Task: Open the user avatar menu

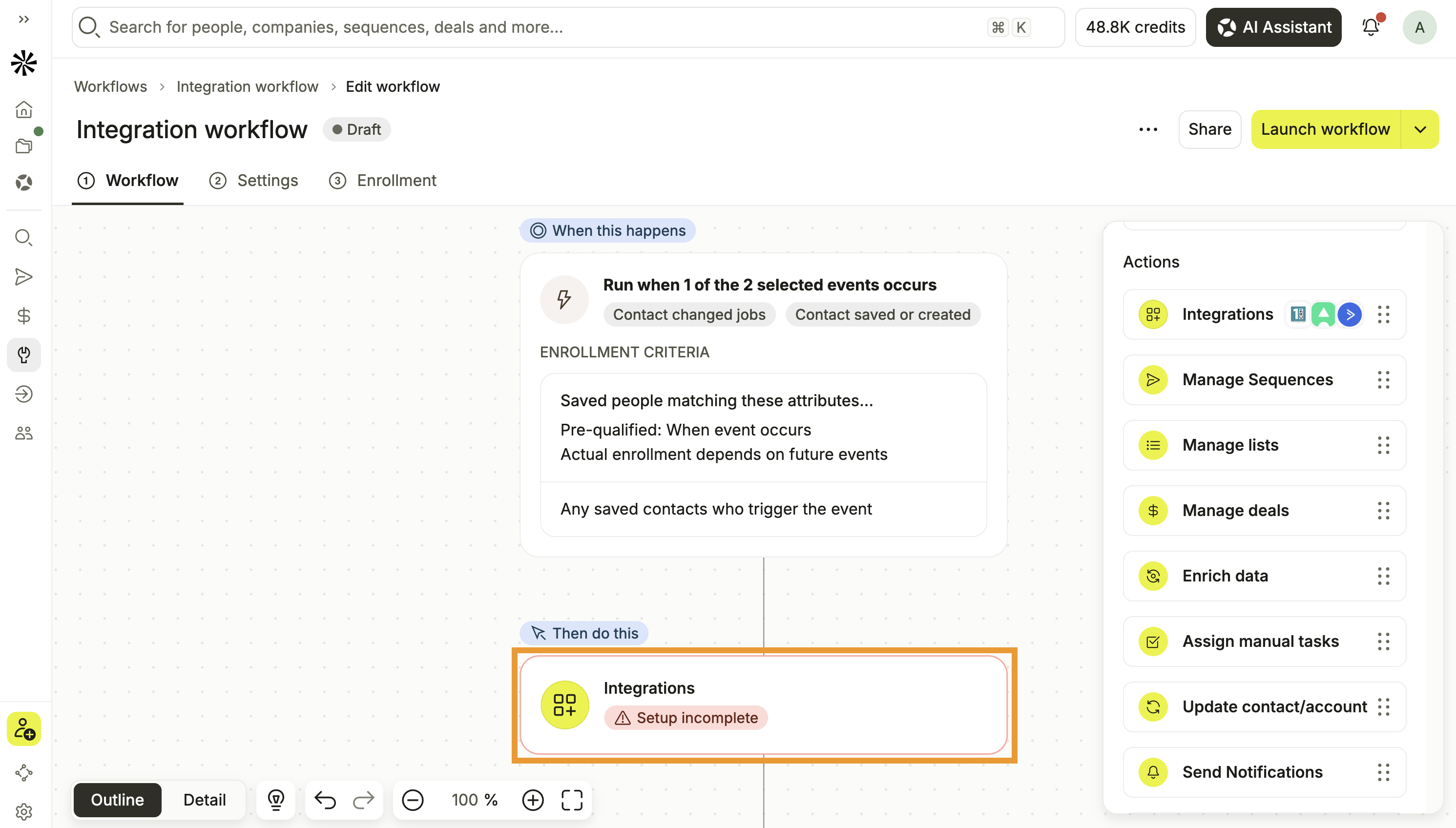Action: [1419, 27]
